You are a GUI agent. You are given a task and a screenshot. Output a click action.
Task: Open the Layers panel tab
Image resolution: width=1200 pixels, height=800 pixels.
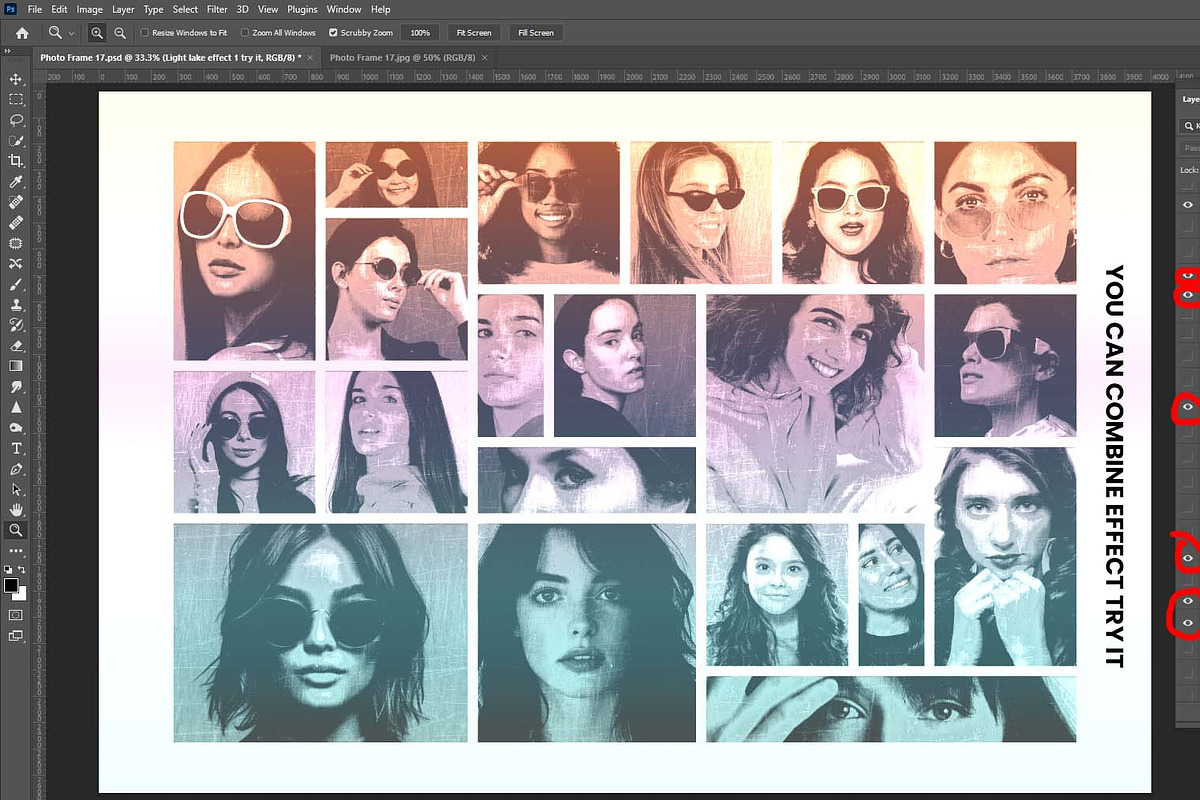[x=1190, y=99]
